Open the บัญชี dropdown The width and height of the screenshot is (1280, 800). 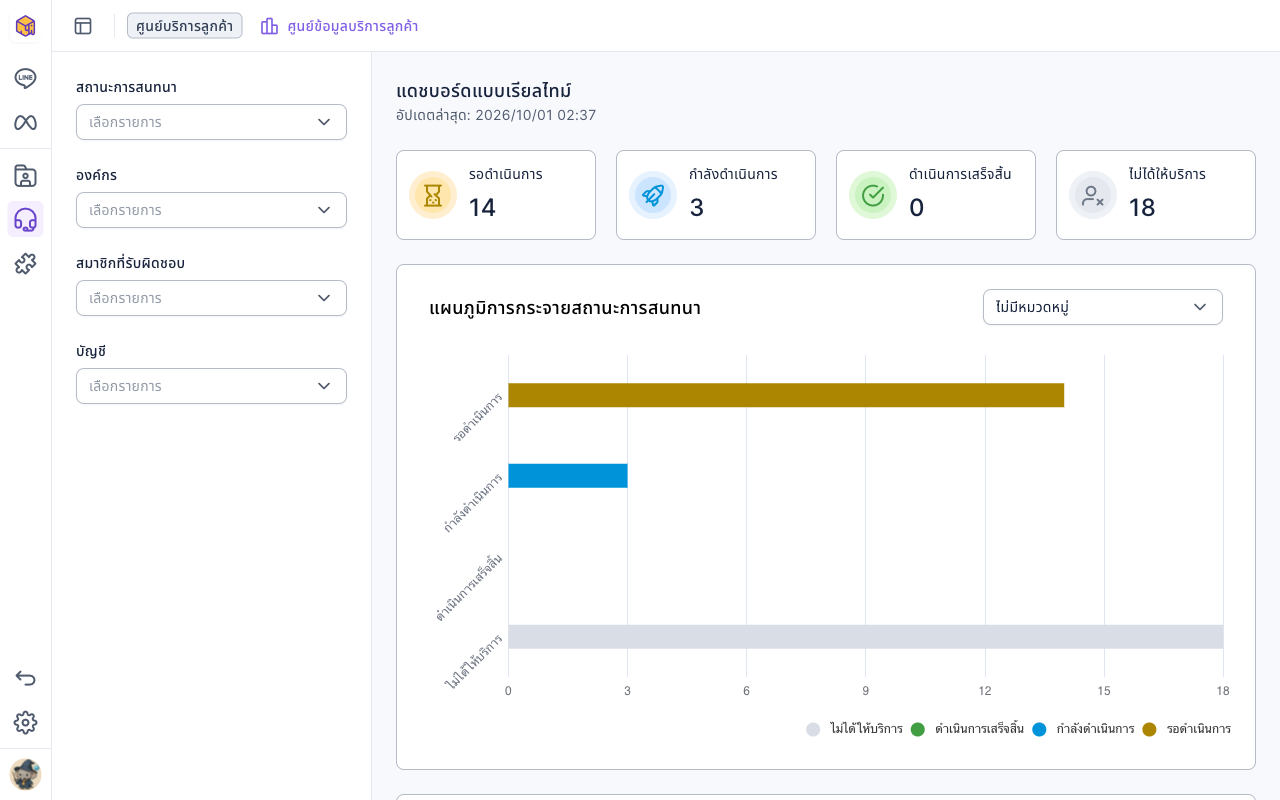click(x=211, y=386)
